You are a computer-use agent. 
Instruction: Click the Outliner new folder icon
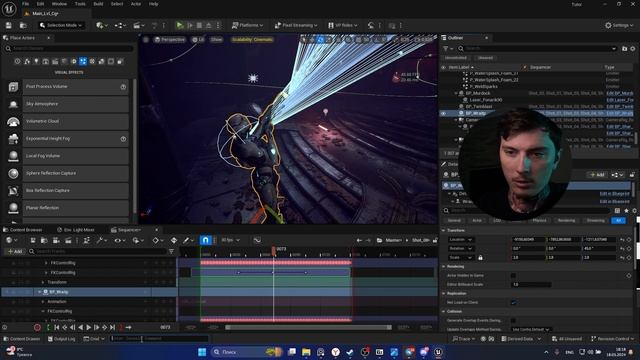(x=624, y=49)
